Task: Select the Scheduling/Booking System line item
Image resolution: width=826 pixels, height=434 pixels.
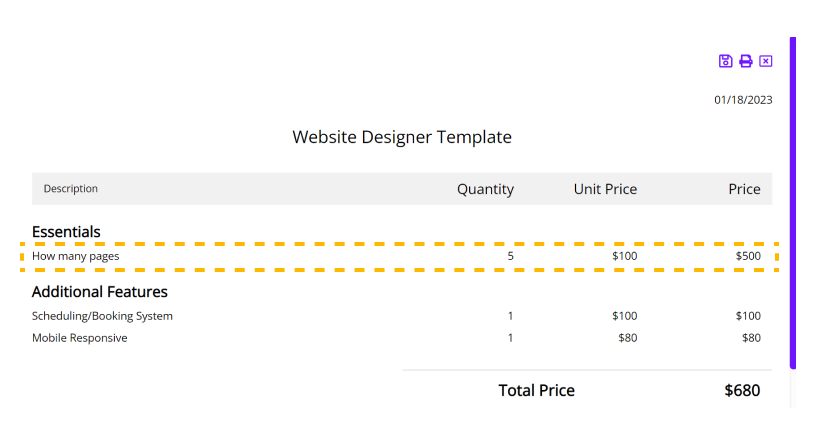Action: 396,316
